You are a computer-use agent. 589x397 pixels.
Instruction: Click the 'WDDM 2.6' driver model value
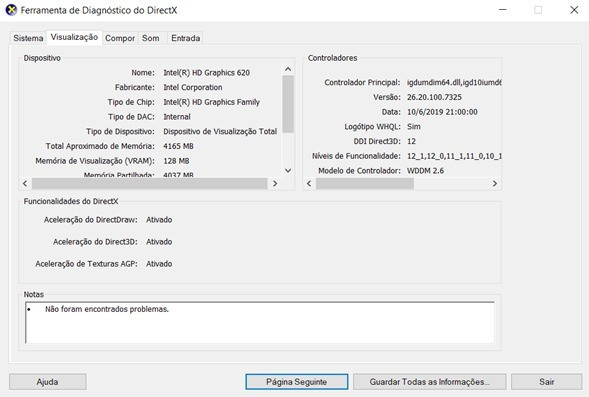click(425, 171)
